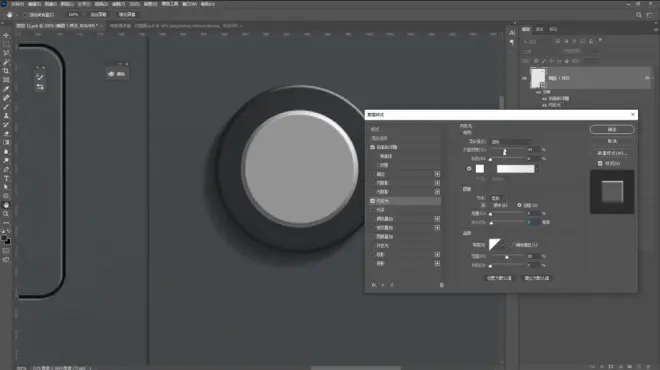This screenshot has height=370, width=660.
Task: Enable the Anti-aliased checkbox beside the contour
Action: coord(510,245)
